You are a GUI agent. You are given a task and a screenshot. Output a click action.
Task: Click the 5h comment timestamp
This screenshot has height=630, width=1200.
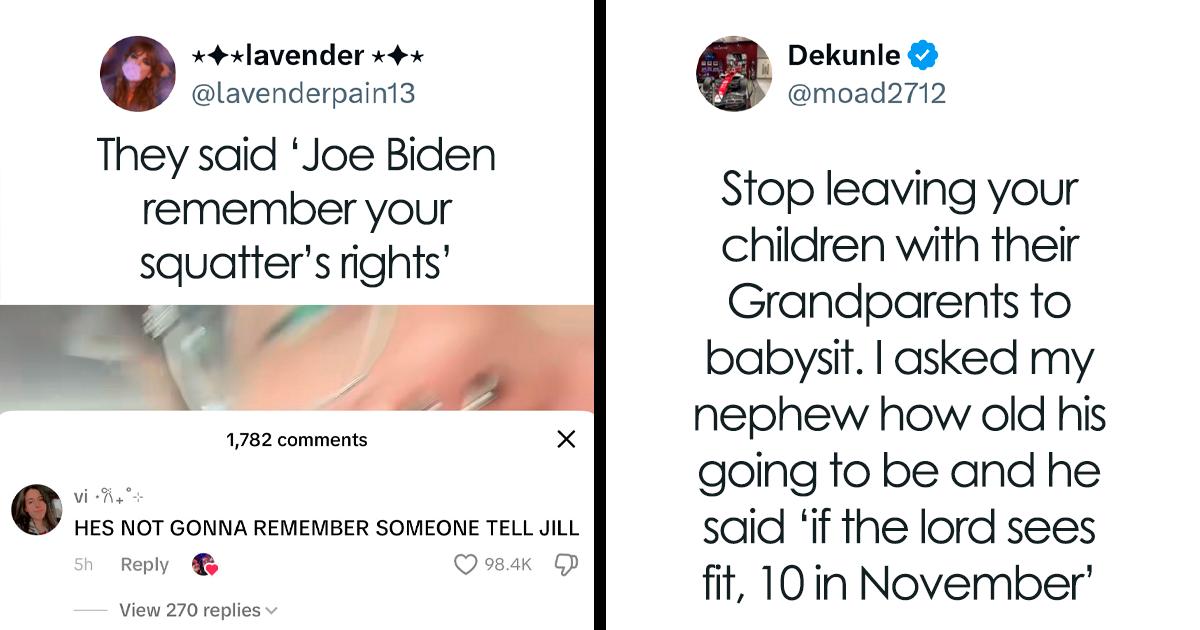click(83, 565)
